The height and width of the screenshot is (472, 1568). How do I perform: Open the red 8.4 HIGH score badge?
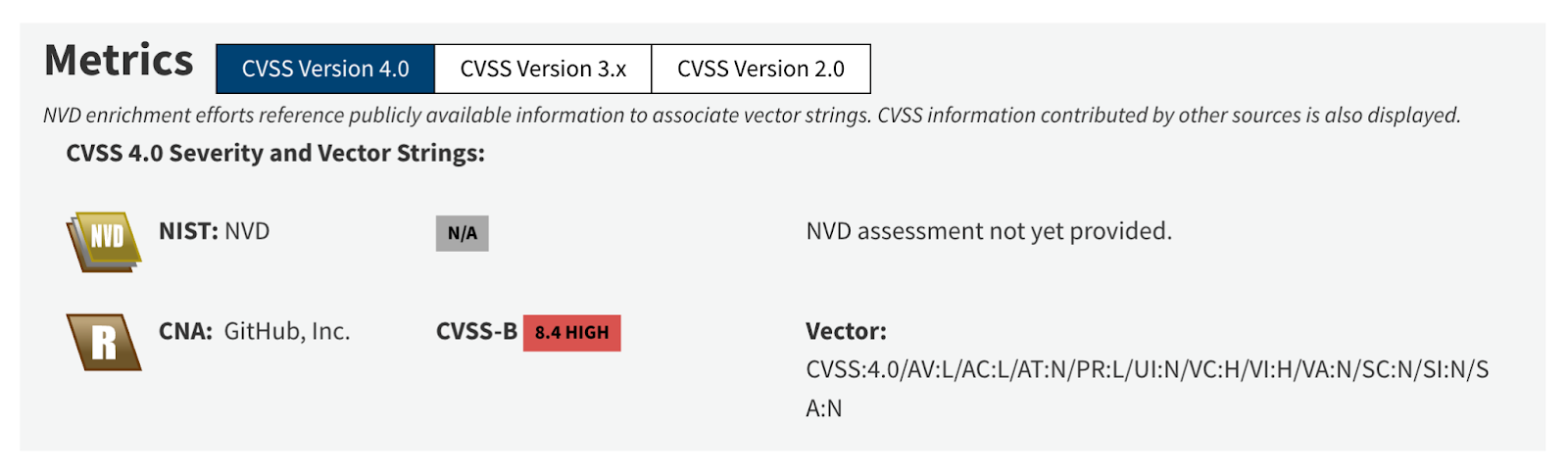tap(572, 333)
